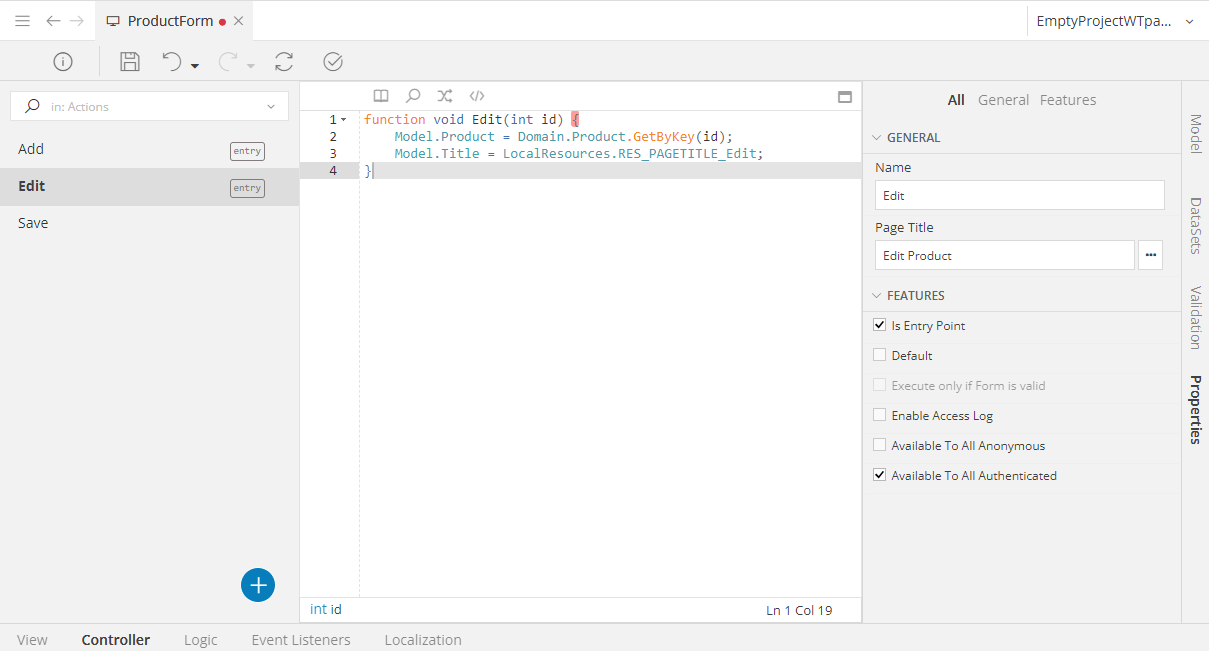Image resolution: width=1209 pixels, height=651 pixels.
Task: Click the editor search magnifier icon
Action: (412, 96)
